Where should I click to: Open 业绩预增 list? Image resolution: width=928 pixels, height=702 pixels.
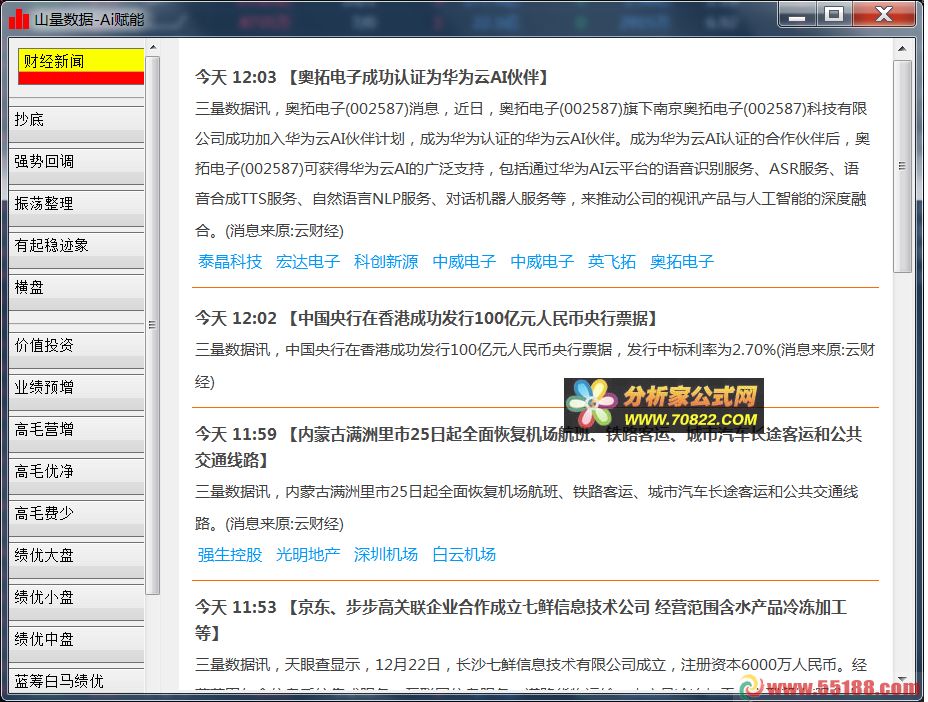pos(76,392)
